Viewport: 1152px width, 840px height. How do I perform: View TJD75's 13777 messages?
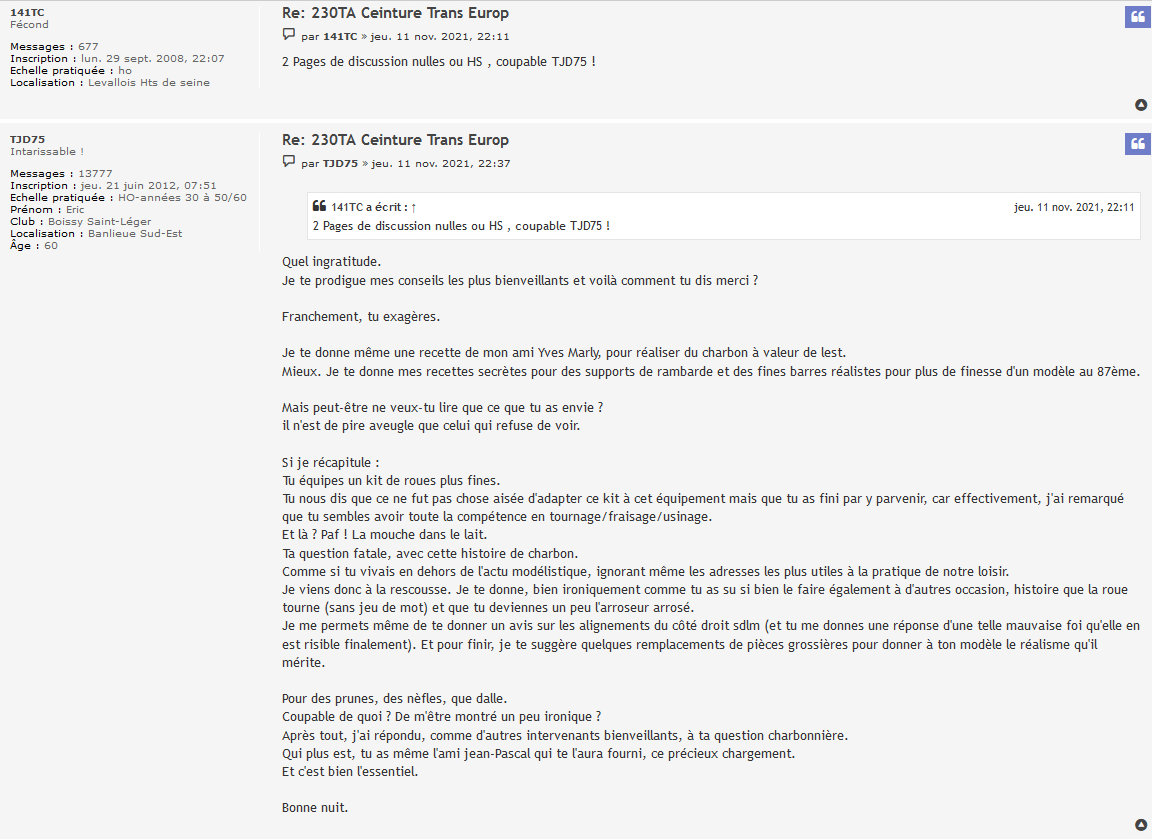pyautogui.click(x=96, y=173)
